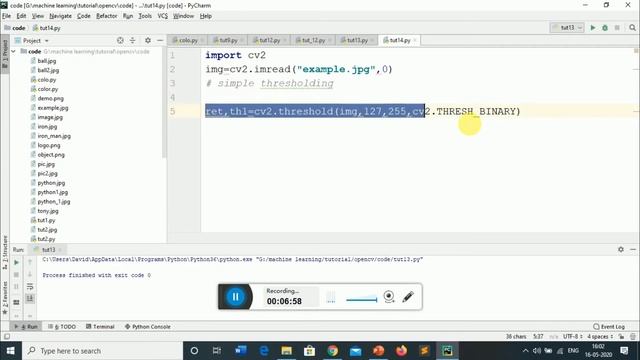Switch to the tut_12.py editor tab
This screenshot has width=640, height=360.
pyautogui.click(x=313, y=40)
